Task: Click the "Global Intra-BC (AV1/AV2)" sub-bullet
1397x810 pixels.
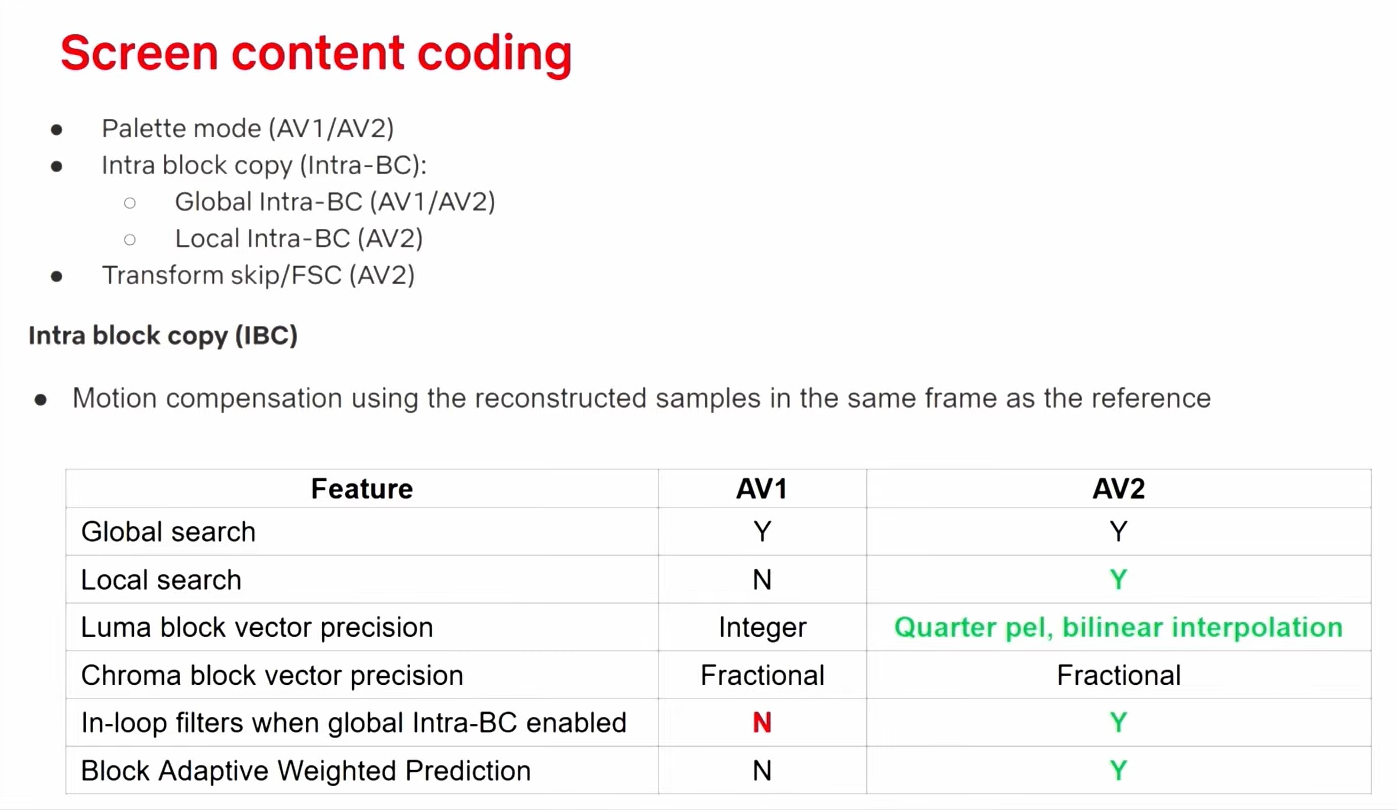Action: click(335, 202)
